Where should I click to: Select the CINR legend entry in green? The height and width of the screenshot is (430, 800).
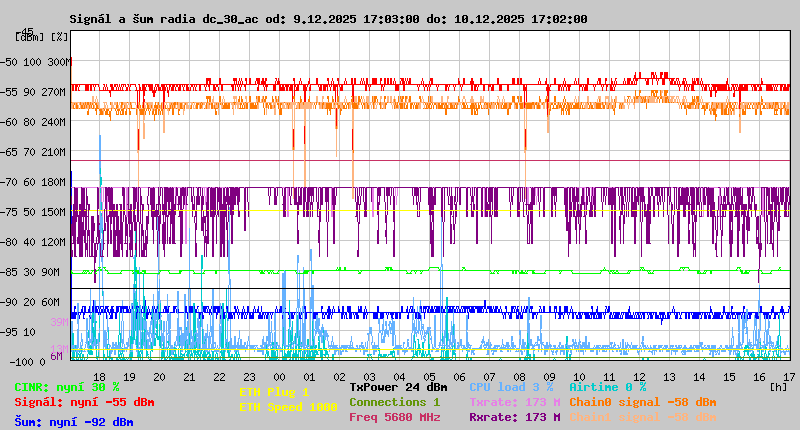pos(66,387)
